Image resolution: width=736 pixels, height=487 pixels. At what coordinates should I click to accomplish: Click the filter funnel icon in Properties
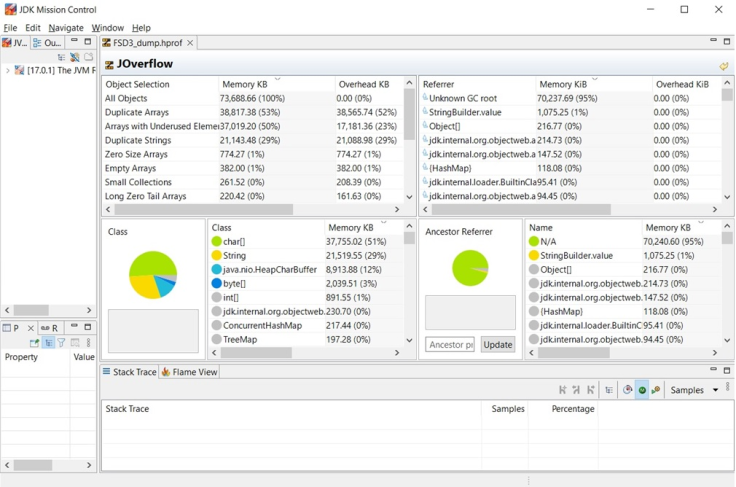point(61,343)
